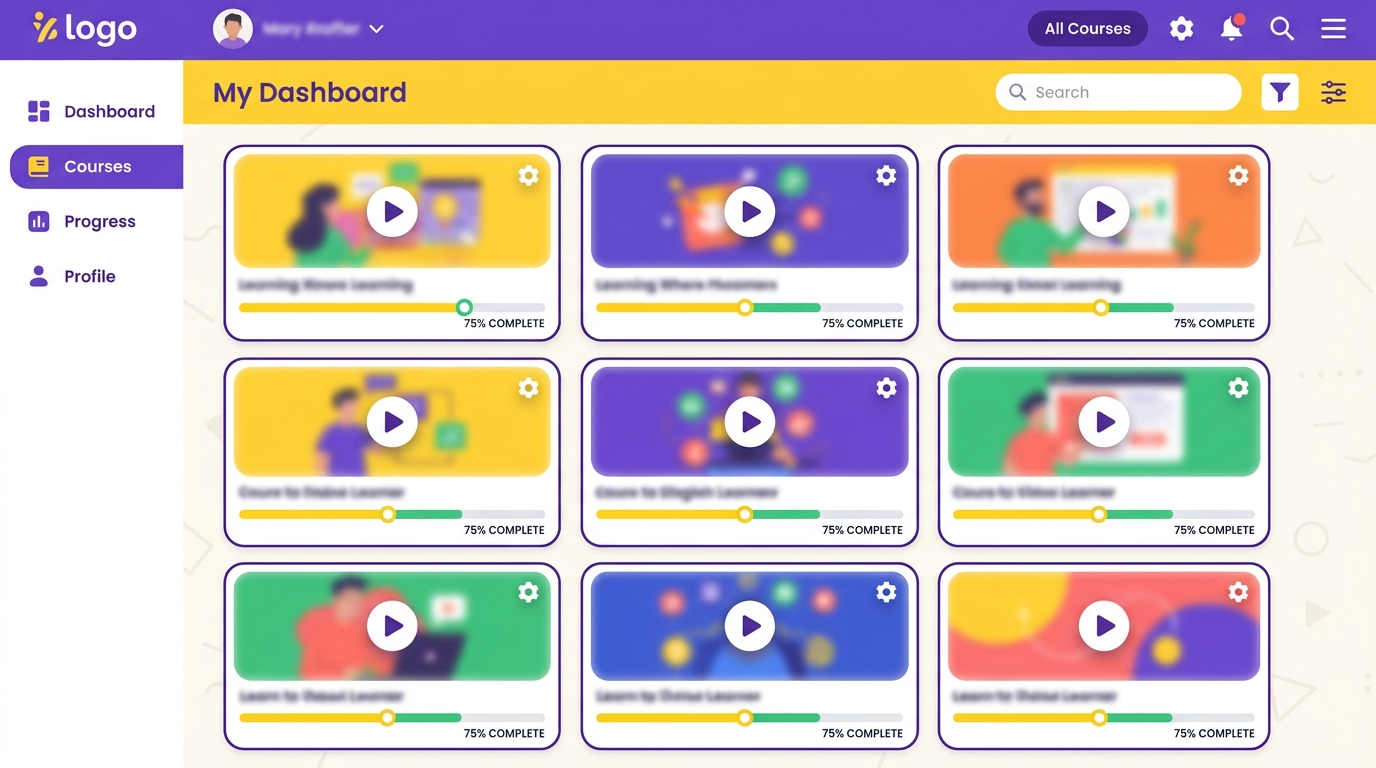The image size is (1376, 768).
Task: Open gear on purple orange-box card
Action: [x=886, y=176]
